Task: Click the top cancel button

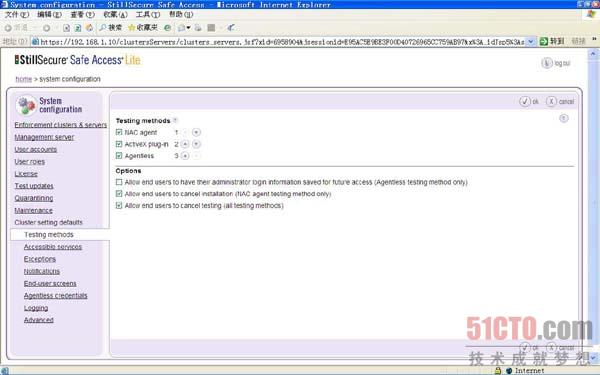Action: [x=560, y=101]
